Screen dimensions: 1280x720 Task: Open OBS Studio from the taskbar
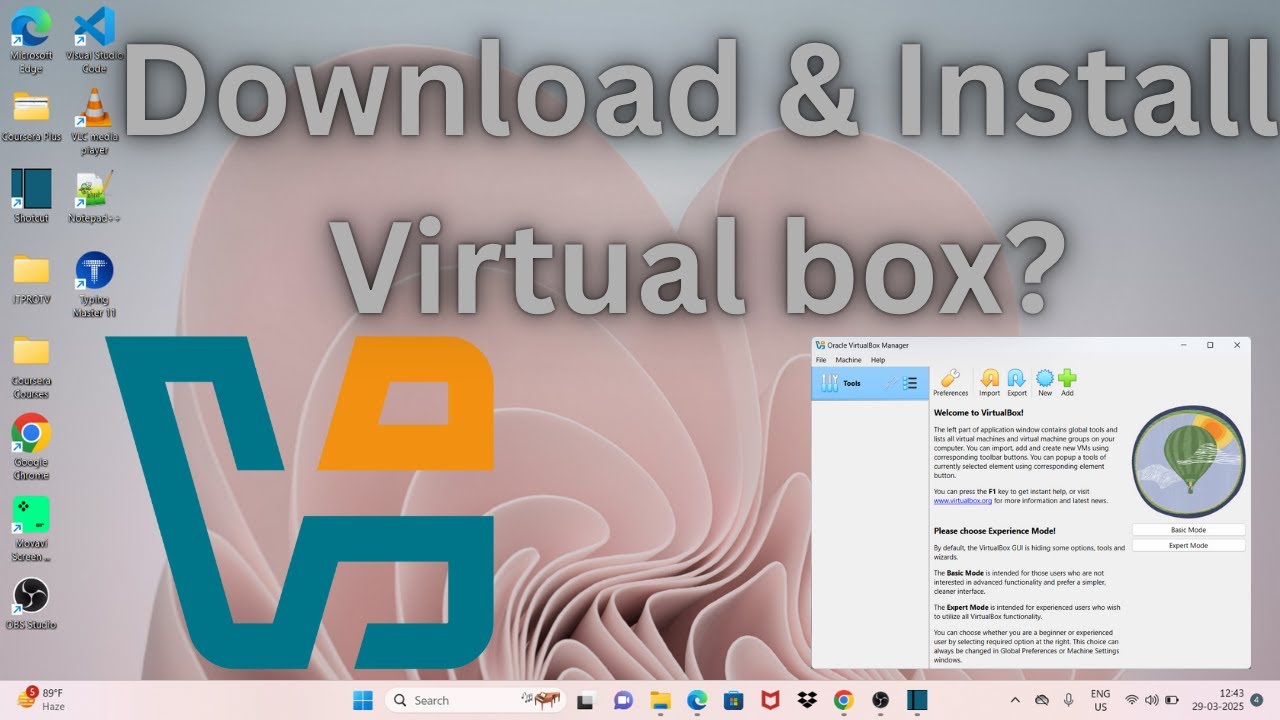click(x=880, y=700)
